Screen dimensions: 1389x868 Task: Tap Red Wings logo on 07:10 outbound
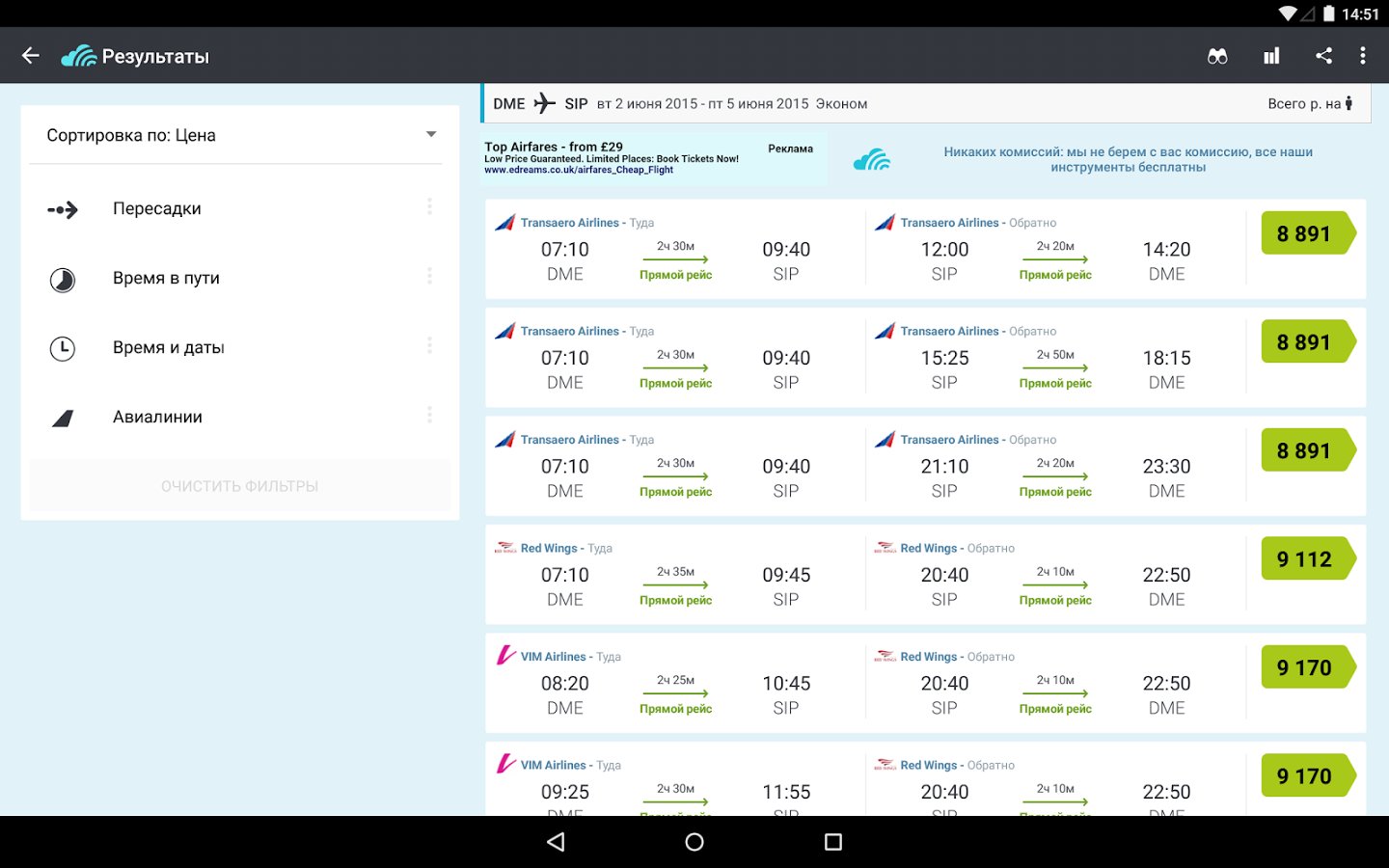[505, 548]
